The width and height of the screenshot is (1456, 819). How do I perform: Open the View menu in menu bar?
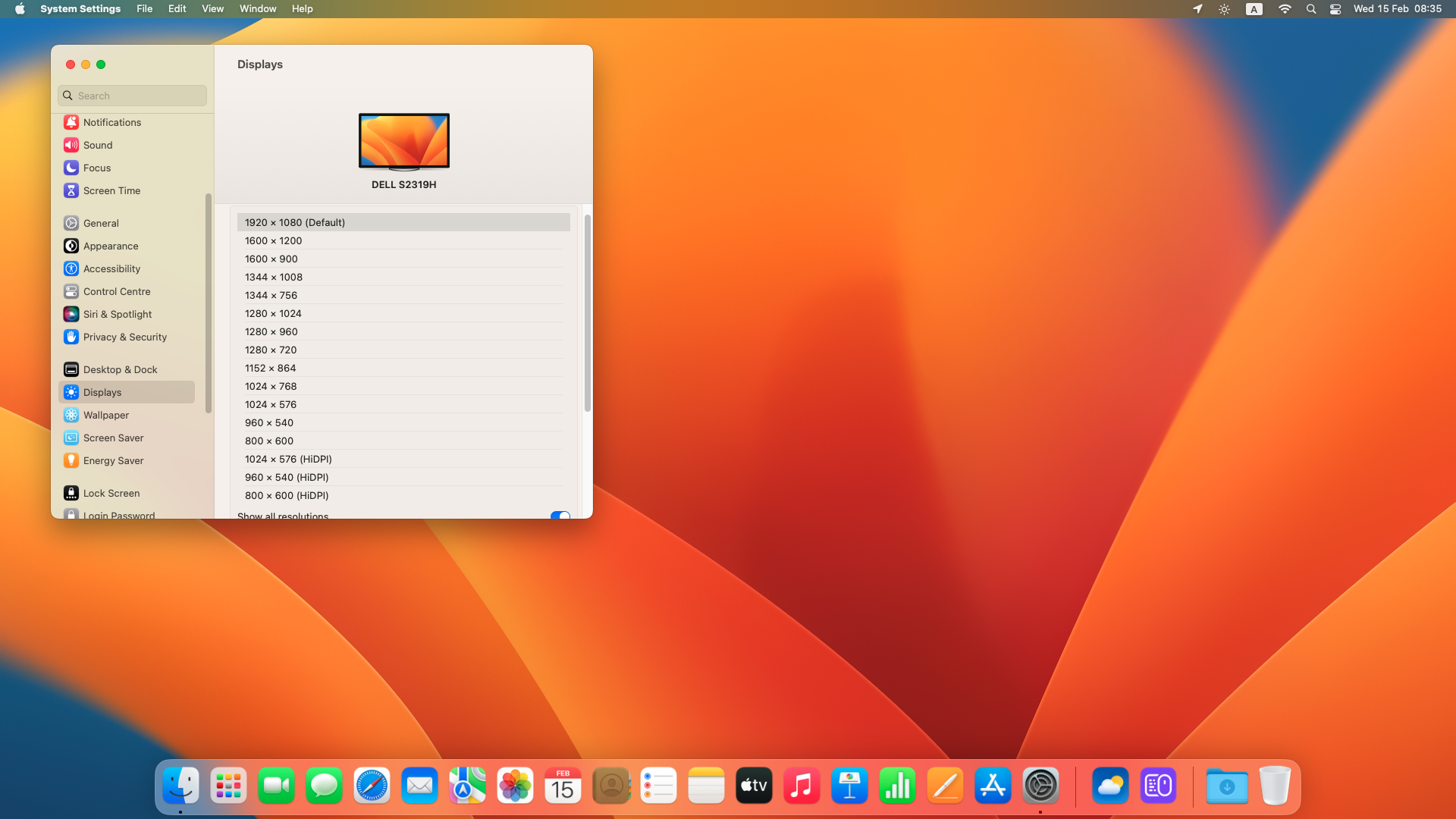212,8
